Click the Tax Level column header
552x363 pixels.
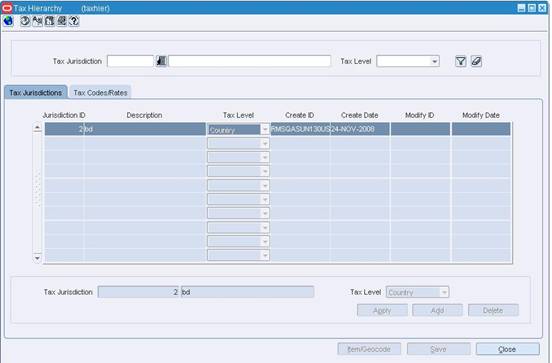(238, 115)
